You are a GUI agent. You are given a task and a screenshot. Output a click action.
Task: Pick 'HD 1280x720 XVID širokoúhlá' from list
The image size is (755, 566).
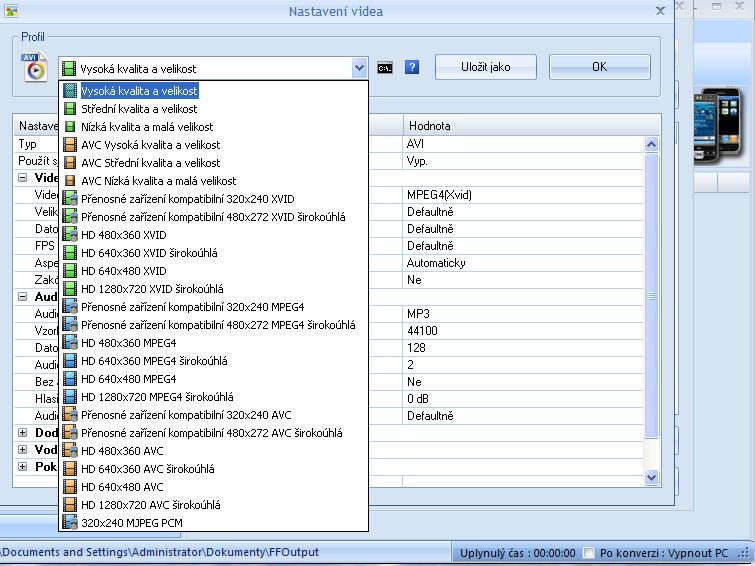(x=151, y=289)
